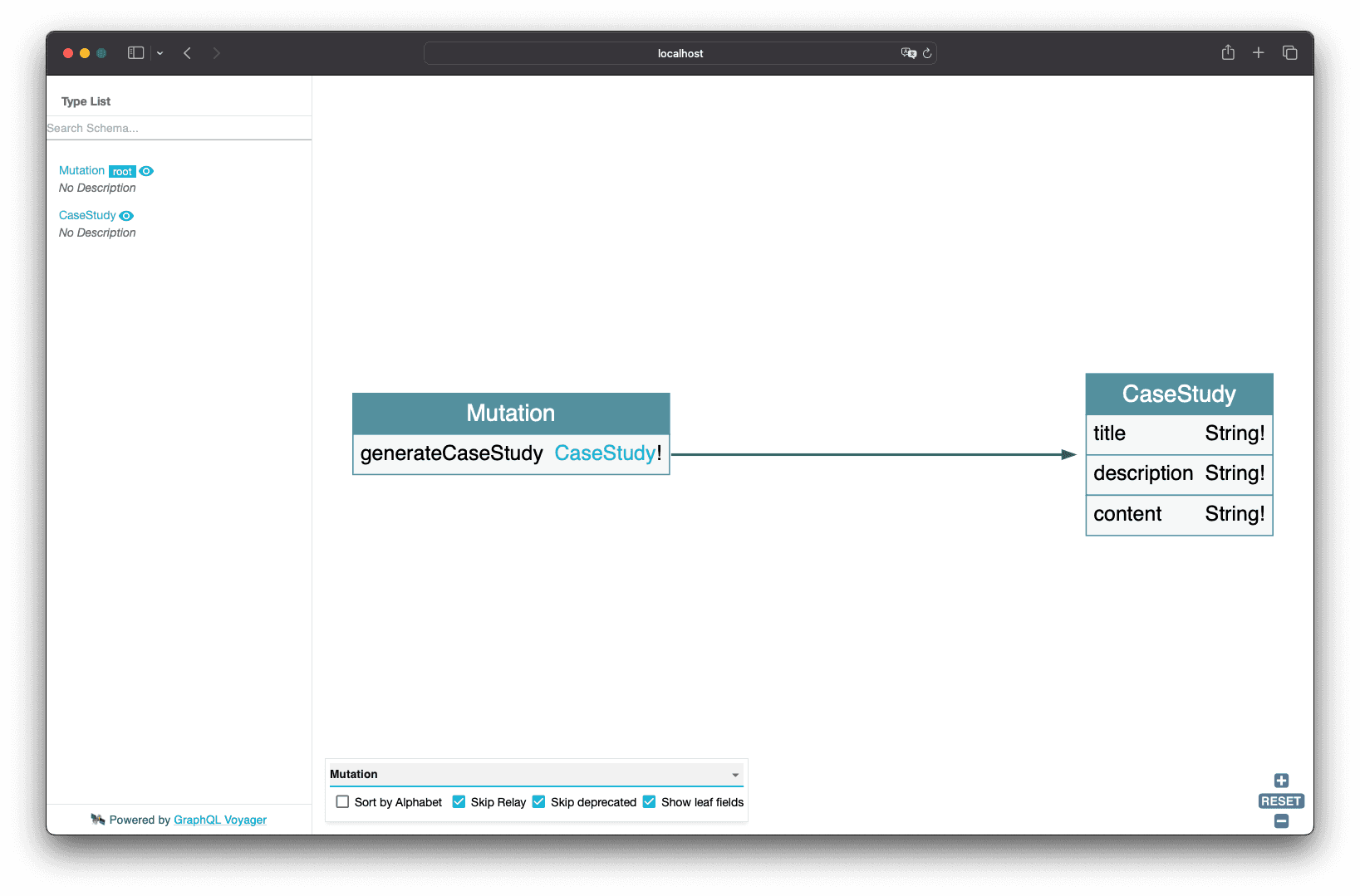Click the zoom out minus icon
This screenshot has height=896, width=1360.
(x=1281, y=821)
